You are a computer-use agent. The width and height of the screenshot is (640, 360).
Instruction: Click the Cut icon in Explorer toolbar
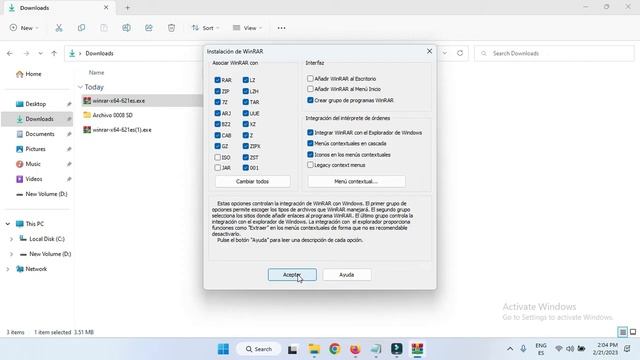pyautogui.click(x=59, y=28)
